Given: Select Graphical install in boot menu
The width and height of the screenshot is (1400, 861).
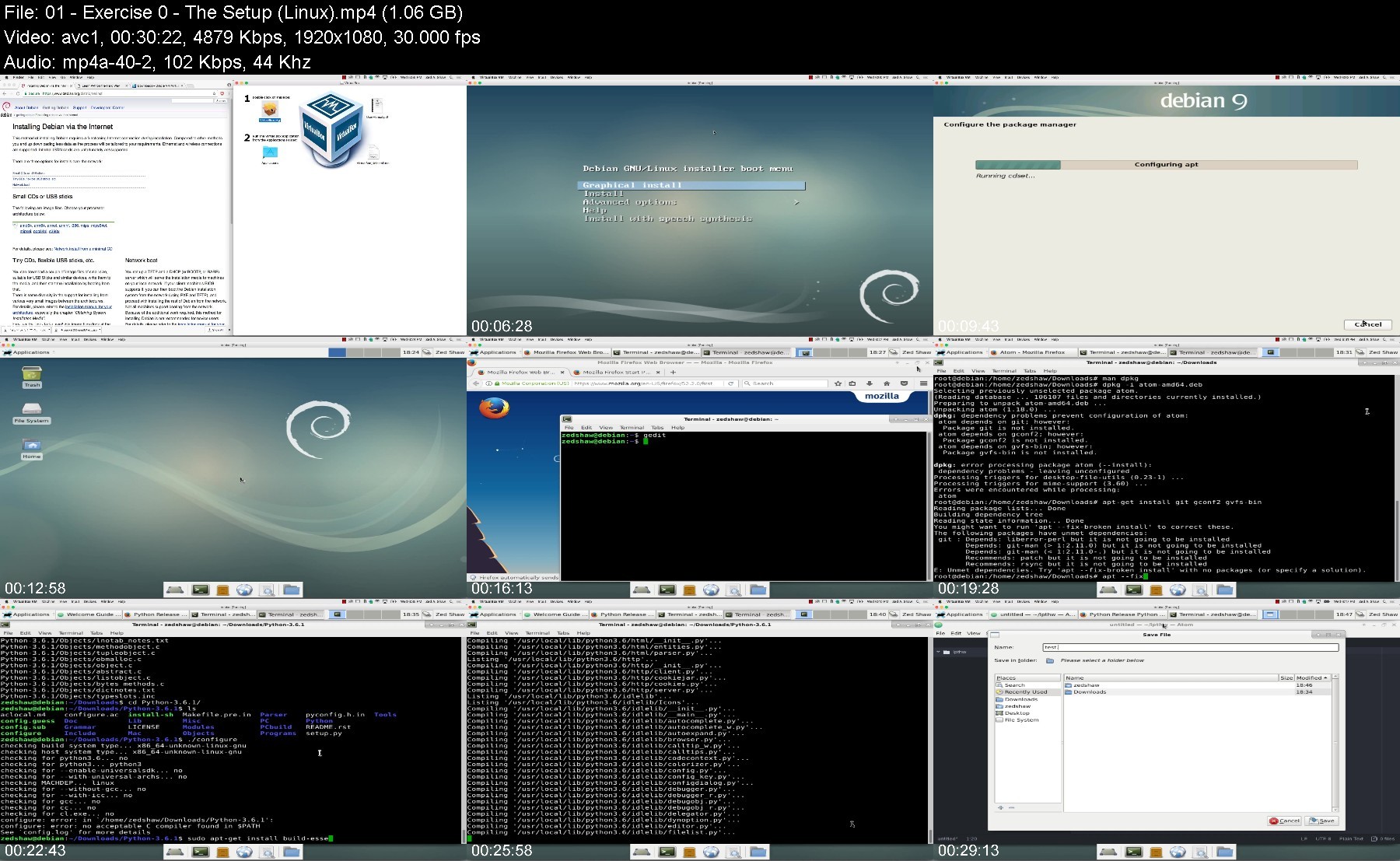Looking at the screenshot, I should 691,185.
